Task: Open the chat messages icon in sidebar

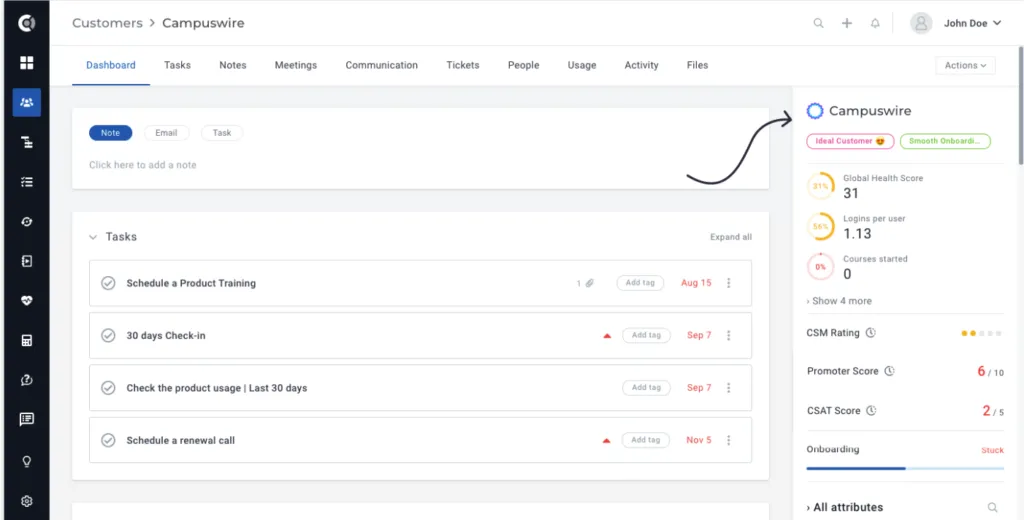Action: pyautogui.click(x=27, y=419)
